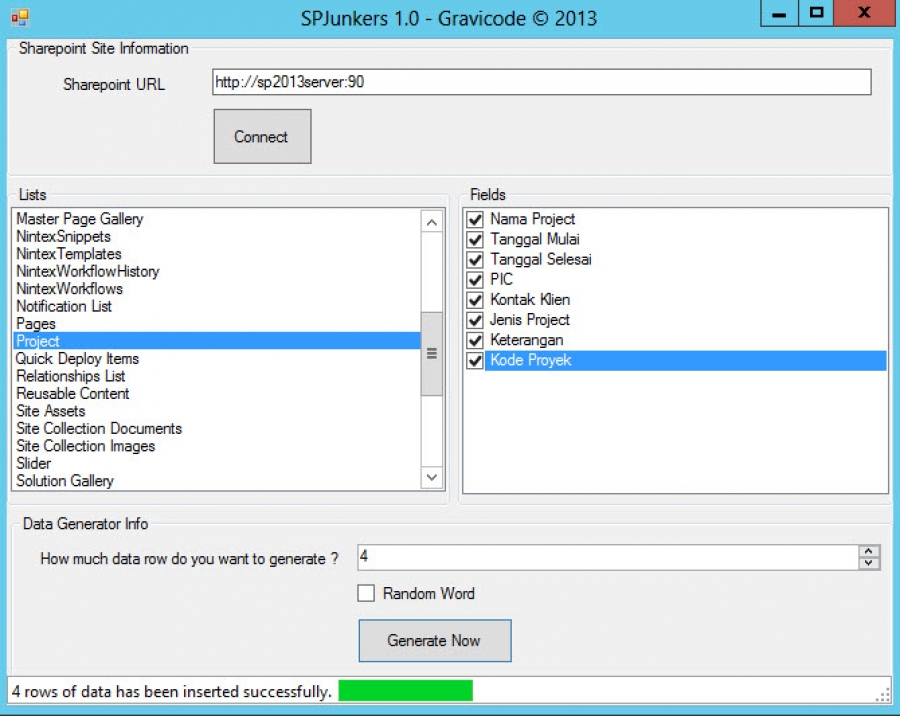Click the SPJunkers application icon in title bar
Image resolution: width=900 pixels, height=716 pixels.
pyautogui.click(x=22, y=17)
